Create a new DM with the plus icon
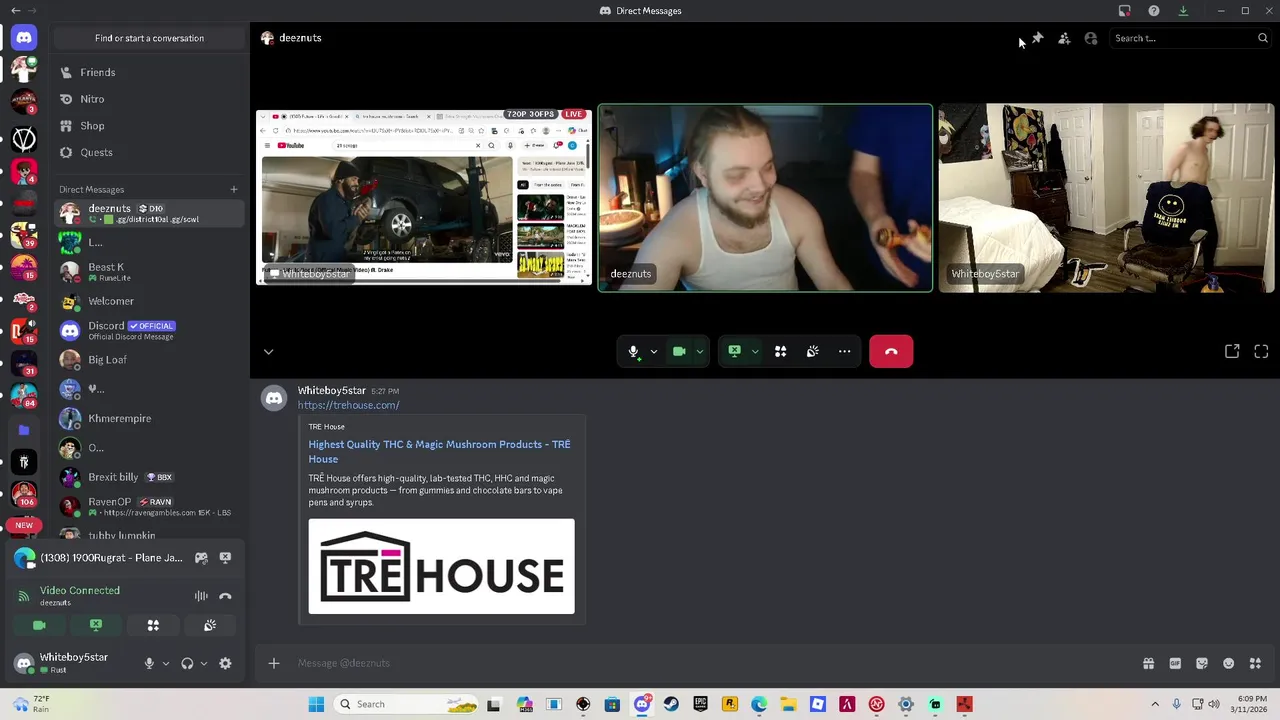This screenshot has width=1280, height=720. (234, 189)
